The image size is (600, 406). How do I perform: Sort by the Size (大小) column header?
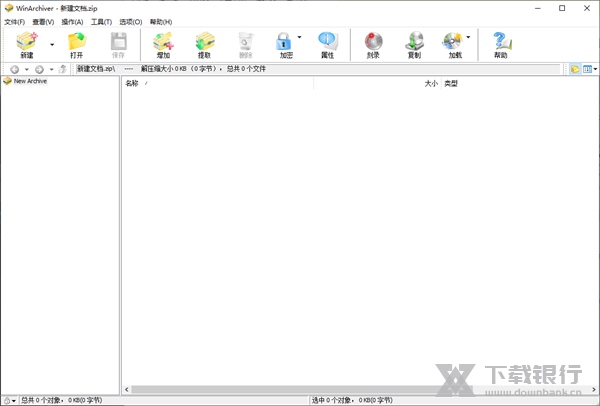[x=430, y=83]
